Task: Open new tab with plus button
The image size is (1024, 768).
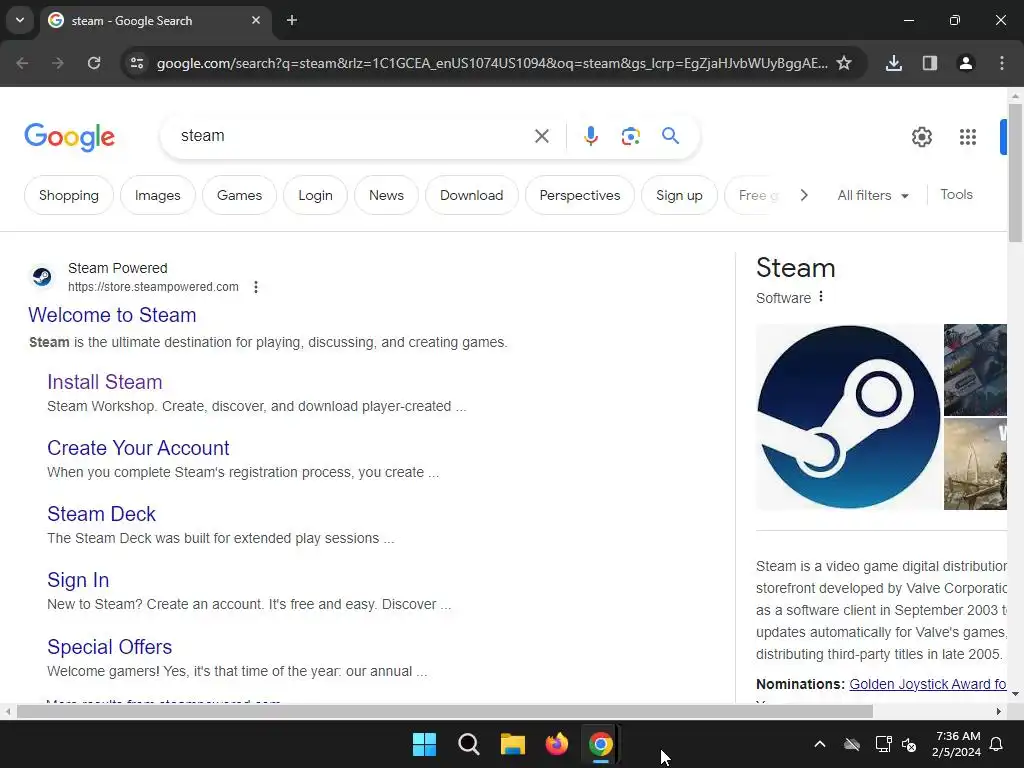Action: pyautogui.click(x=292, y=20)
